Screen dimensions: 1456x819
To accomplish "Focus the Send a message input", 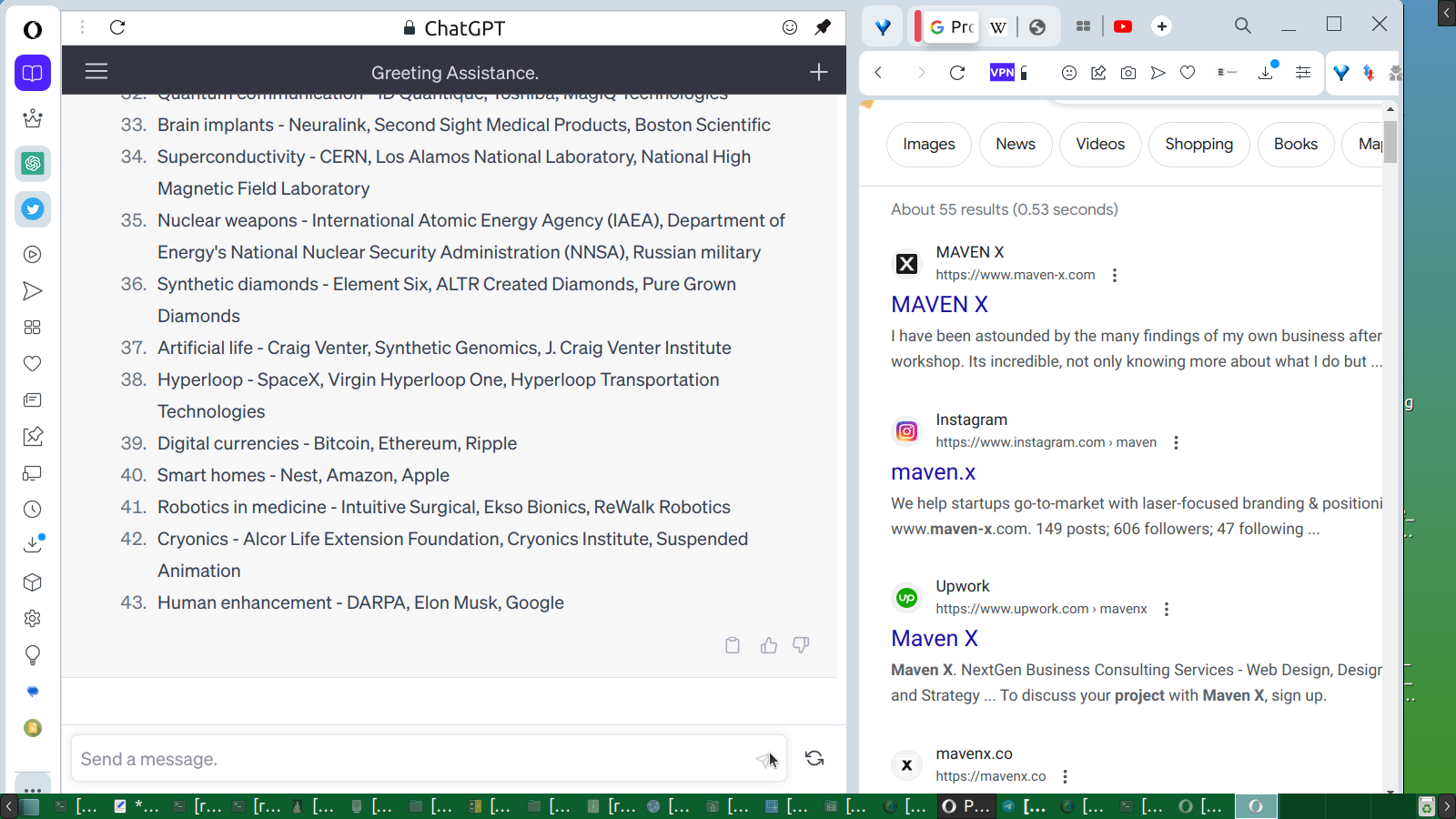I will (429, 759).
